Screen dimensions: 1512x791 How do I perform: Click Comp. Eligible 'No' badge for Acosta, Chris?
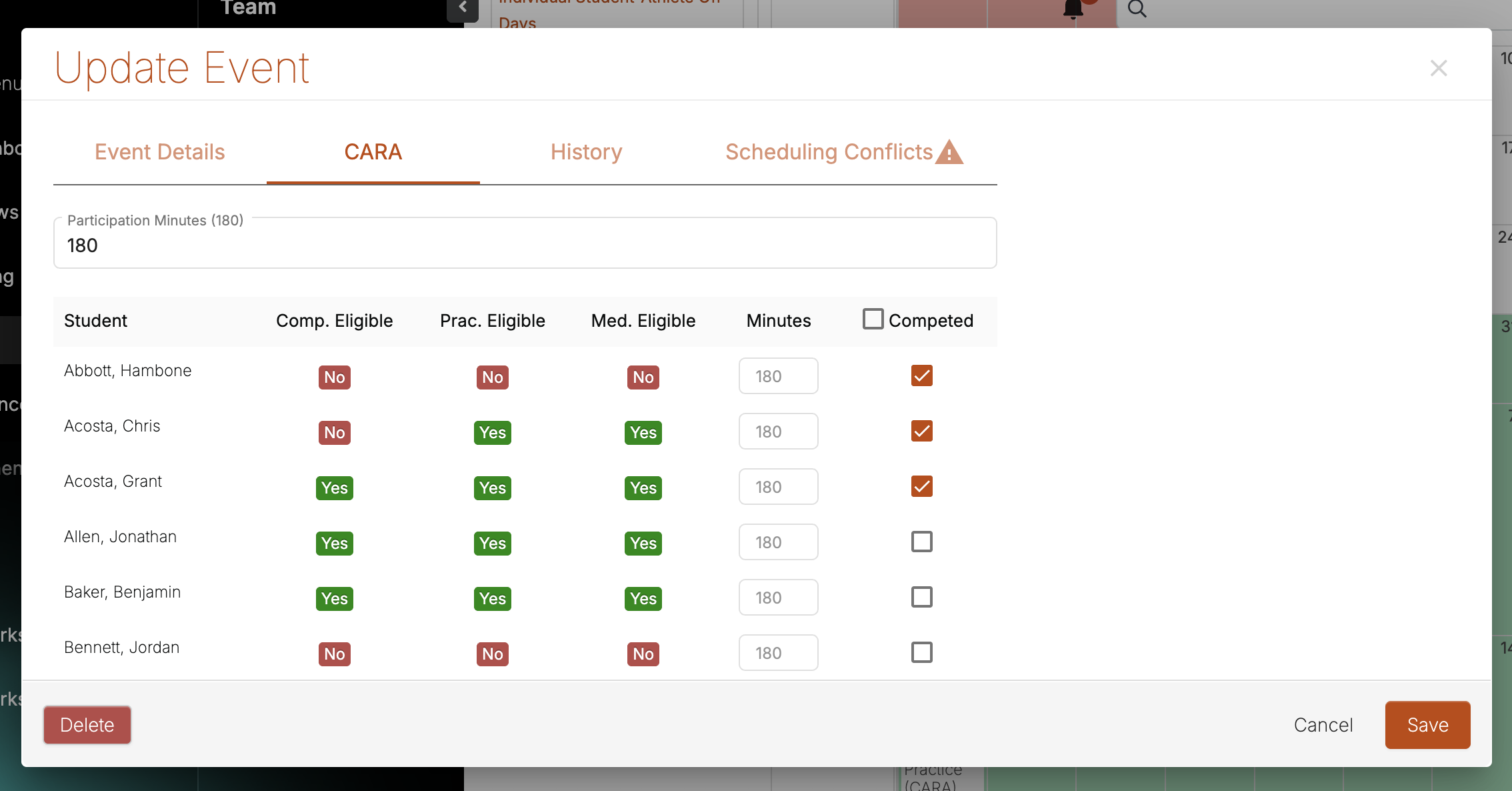pos(335,433)
